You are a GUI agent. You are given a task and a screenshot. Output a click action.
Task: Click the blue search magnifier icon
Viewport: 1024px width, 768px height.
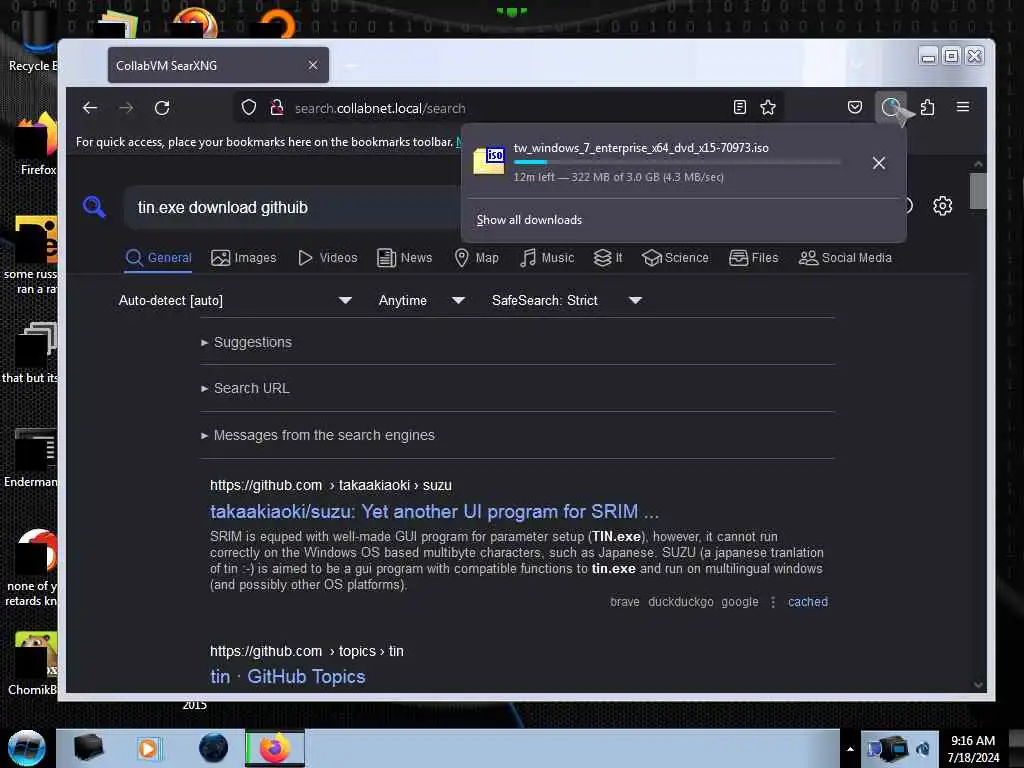pyautogui.click(x=95, y=207)
